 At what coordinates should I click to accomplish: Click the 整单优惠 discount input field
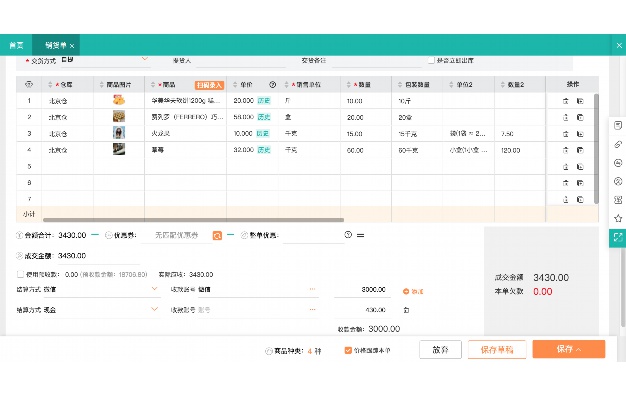click(313, 236)
